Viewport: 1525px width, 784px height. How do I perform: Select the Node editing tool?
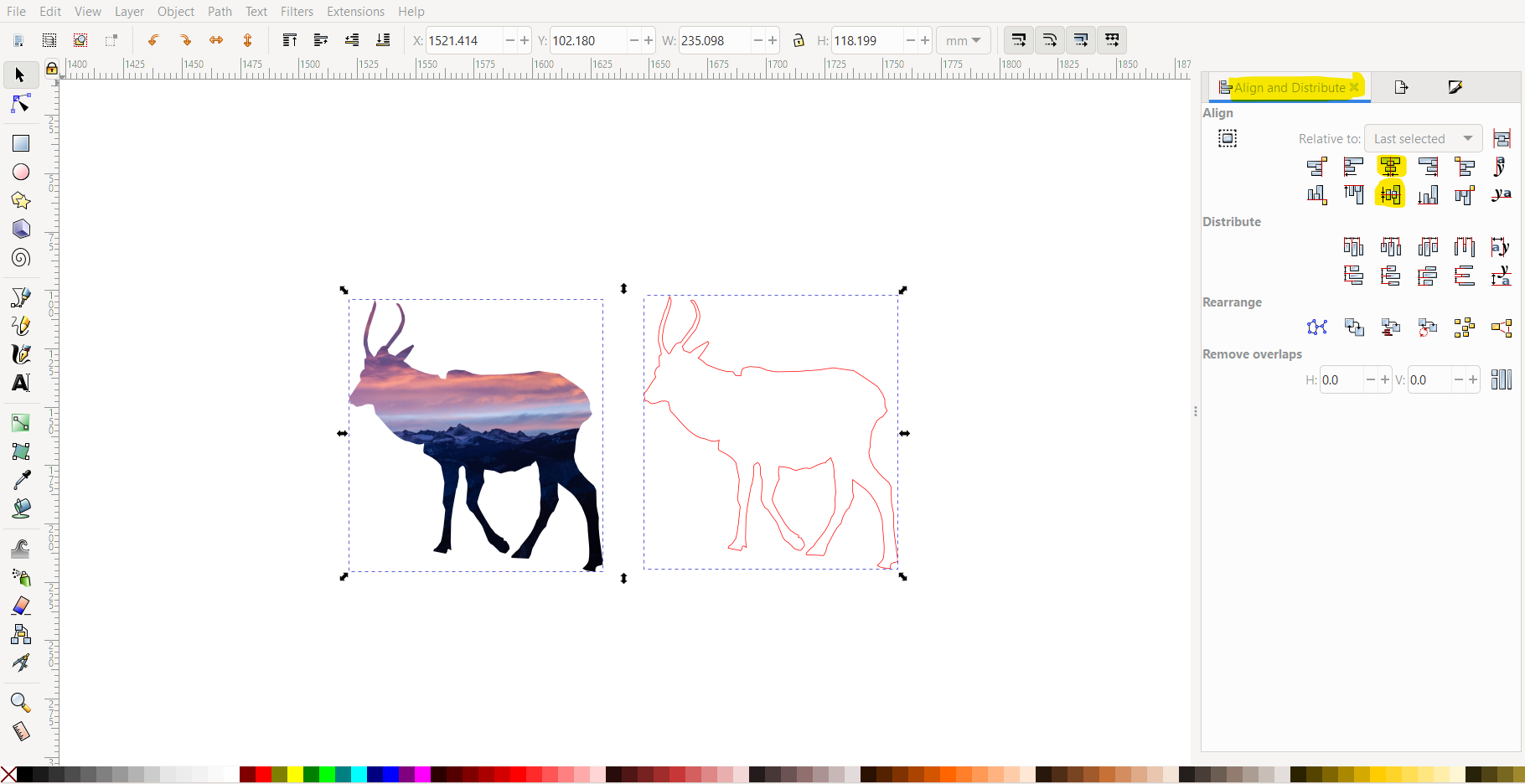20,104
